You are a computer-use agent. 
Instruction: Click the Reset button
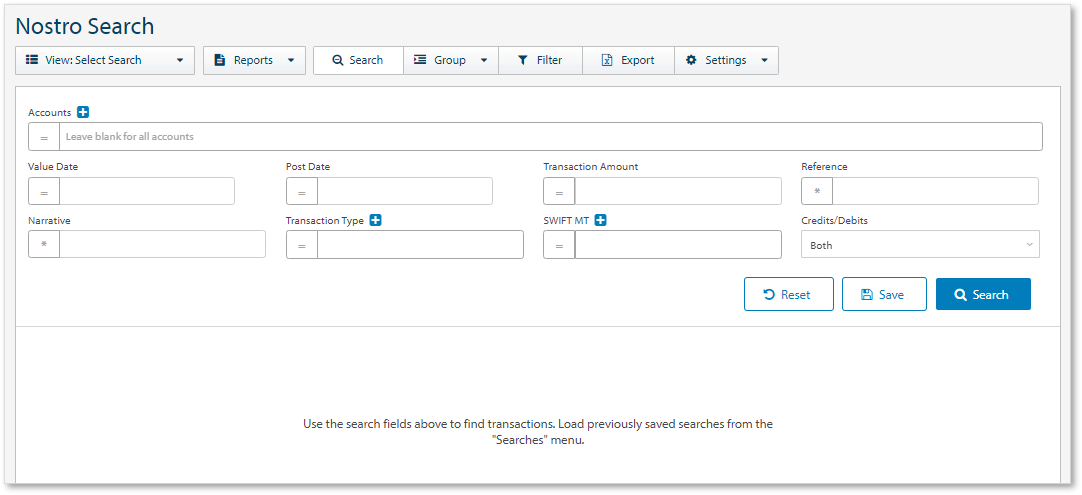coord(788,295)
